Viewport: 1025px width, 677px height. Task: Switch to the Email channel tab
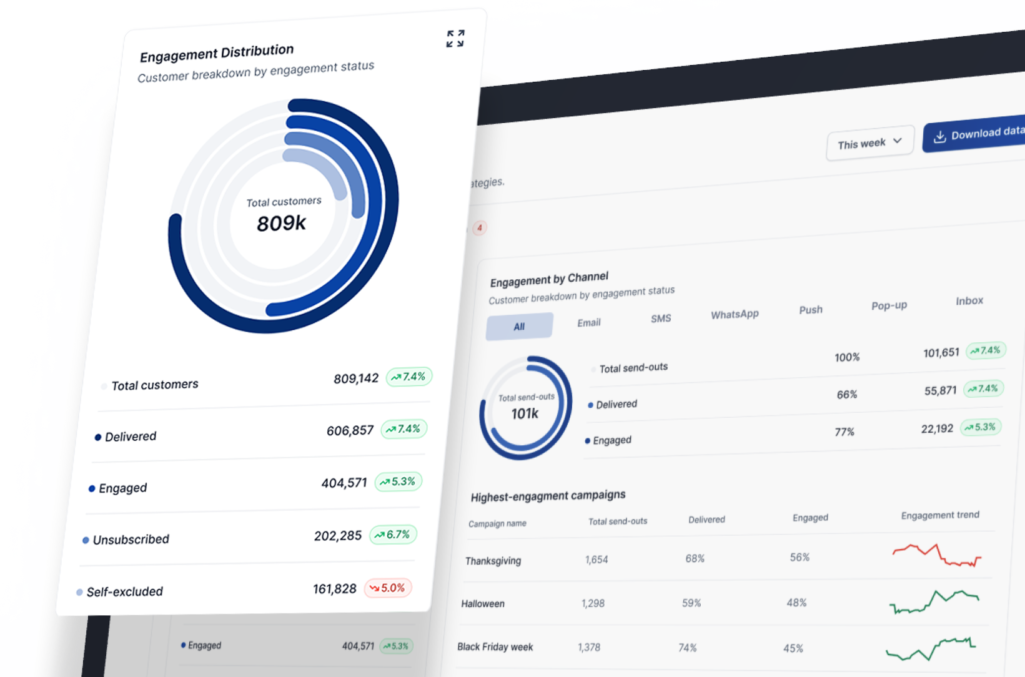tap(589, 322)
